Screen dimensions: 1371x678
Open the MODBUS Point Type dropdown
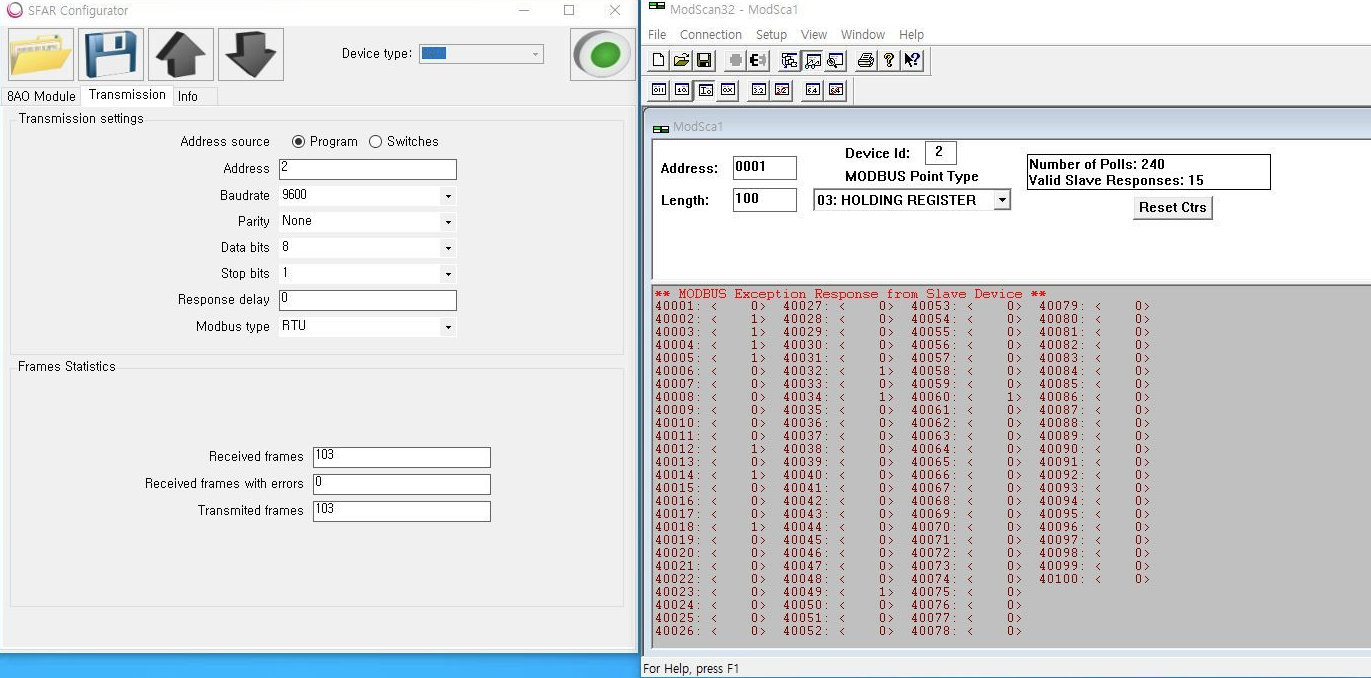1001,200
